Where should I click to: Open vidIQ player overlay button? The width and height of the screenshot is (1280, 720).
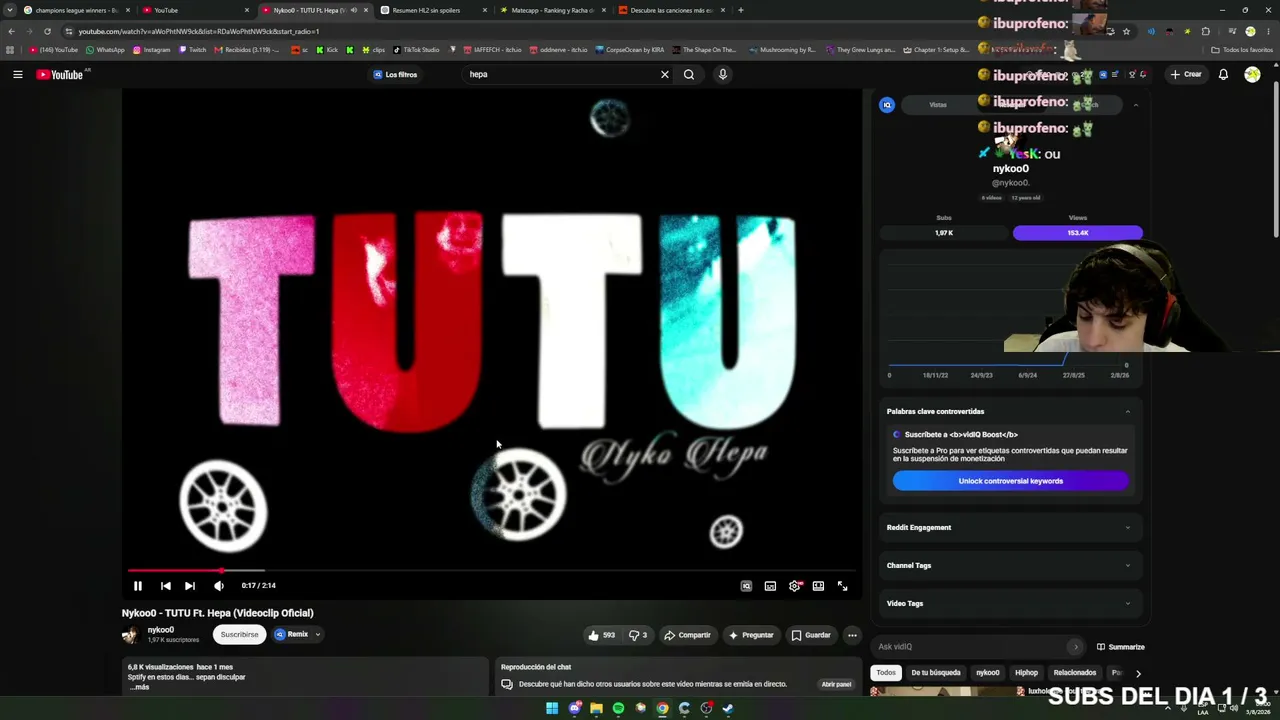pos(746,586)
